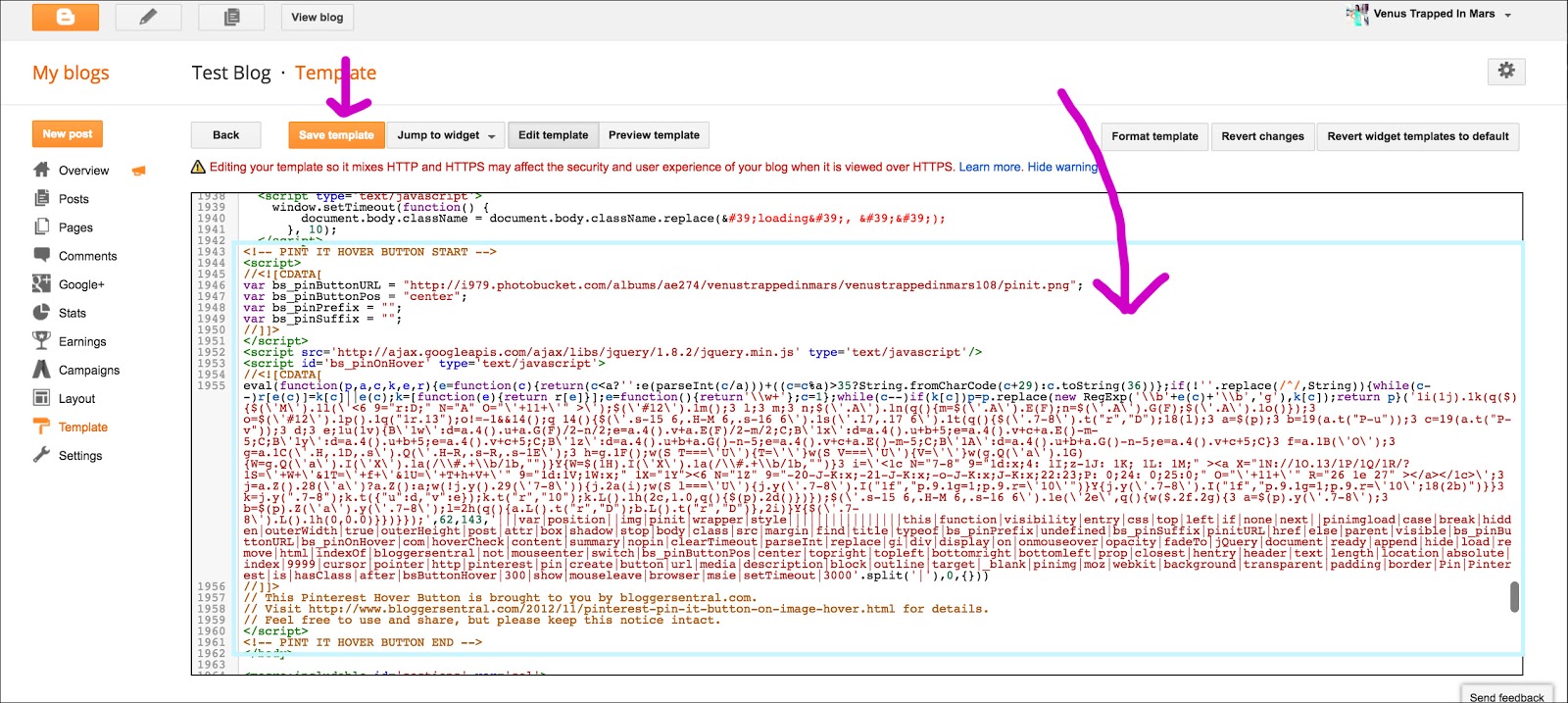Screen dimensions: 1568x703
Task: Click the Test Blog title
Action: (231, 73)
